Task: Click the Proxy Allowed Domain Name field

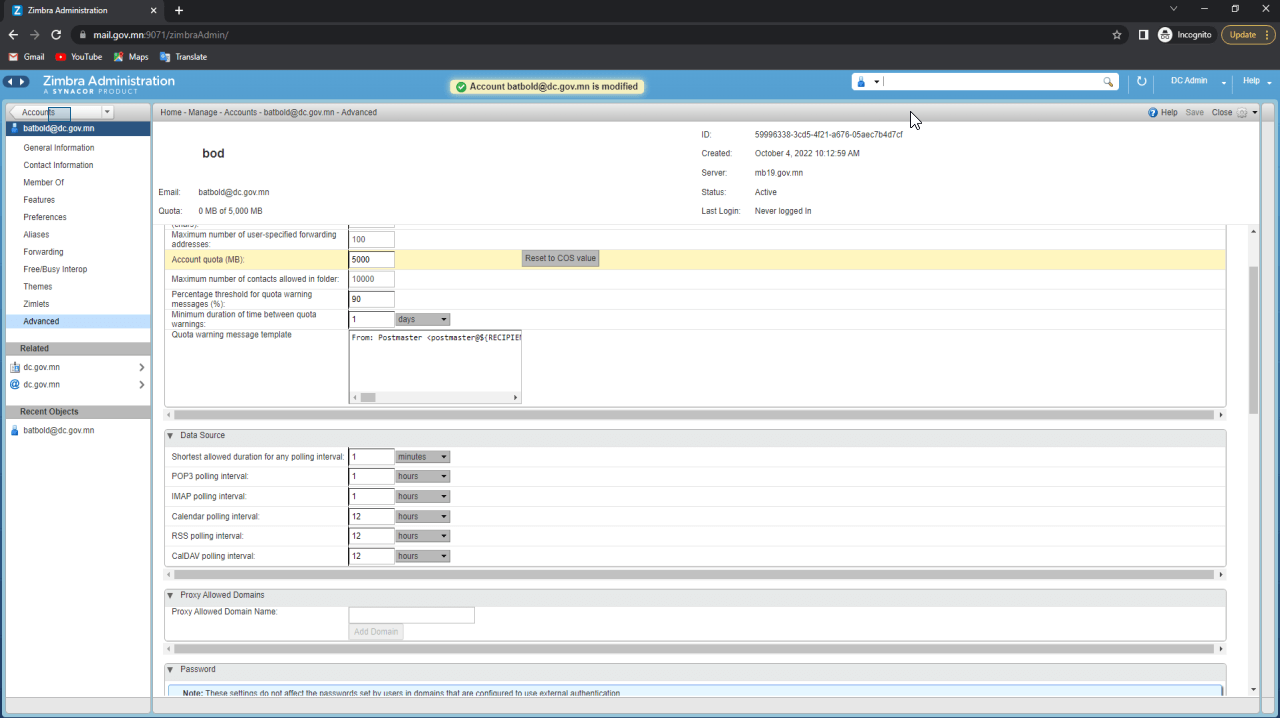Action: tap(411, 615)
